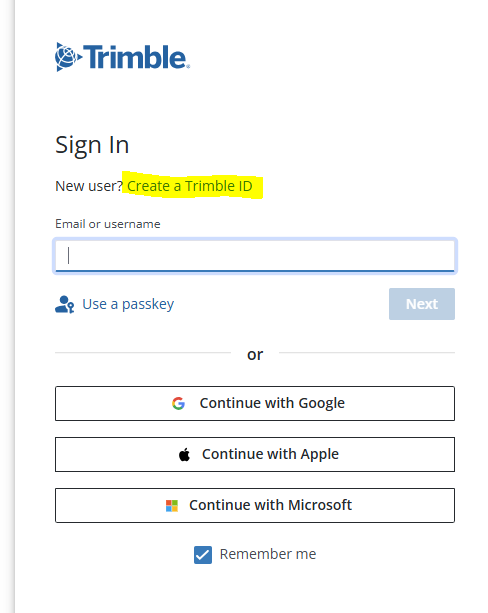
Task: Open the Create a Trimble ID link
Action: click(x=190, y=186)
